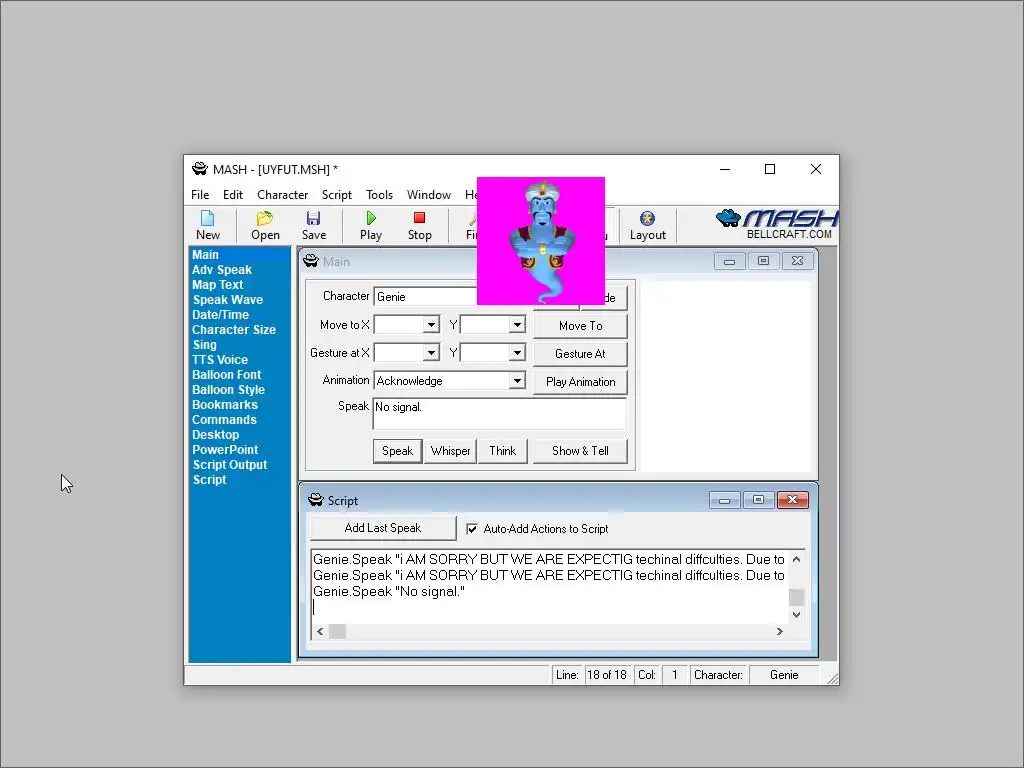Viewport: 1024px width, 768px height.
Task: Click the Script window title icon
Action: (x=315, y=500)
